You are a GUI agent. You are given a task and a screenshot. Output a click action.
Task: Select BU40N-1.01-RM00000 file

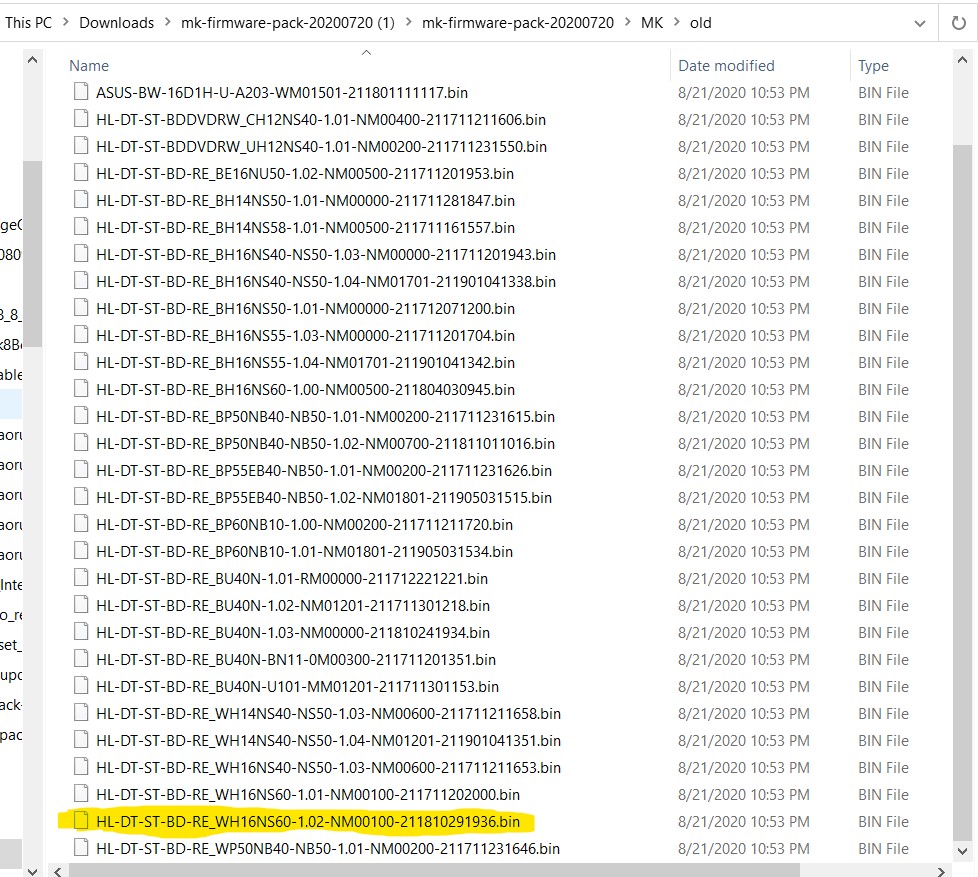292,579
